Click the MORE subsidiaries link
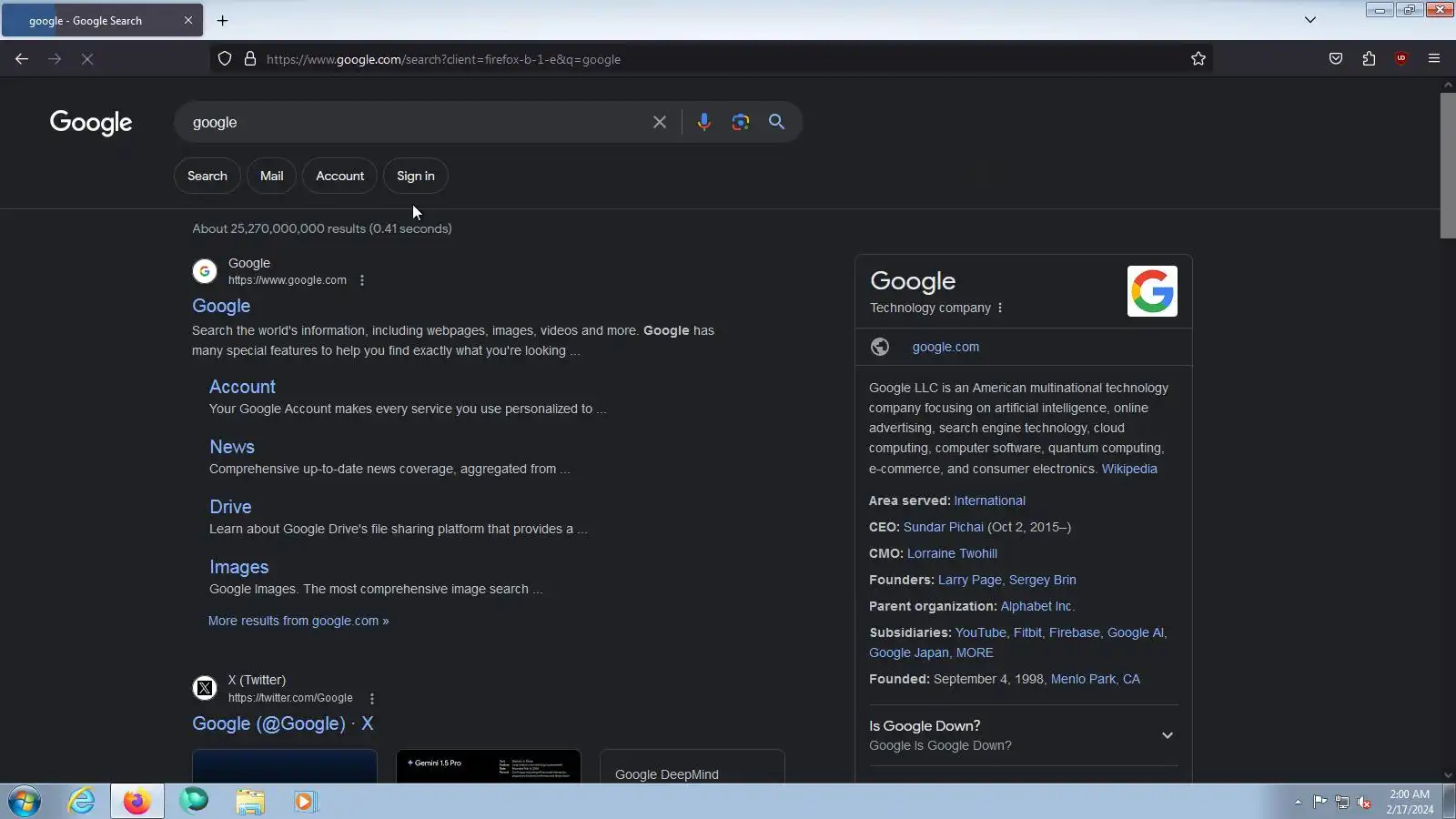The height and width of the screenshot is (819, 1456). pos(975,652)
